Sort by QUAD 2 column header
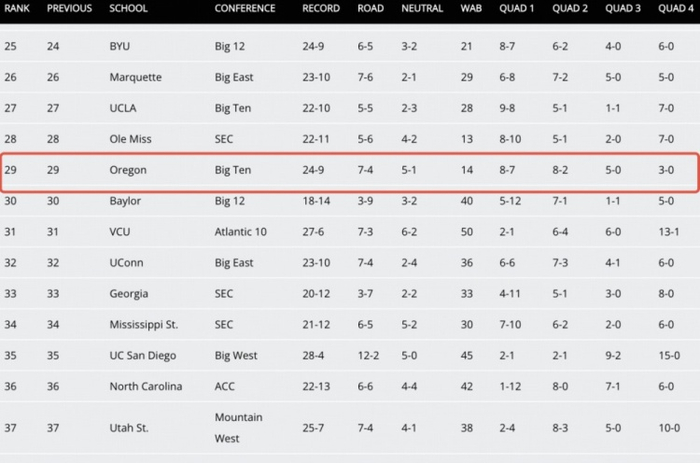 click(x=569, y=9)
